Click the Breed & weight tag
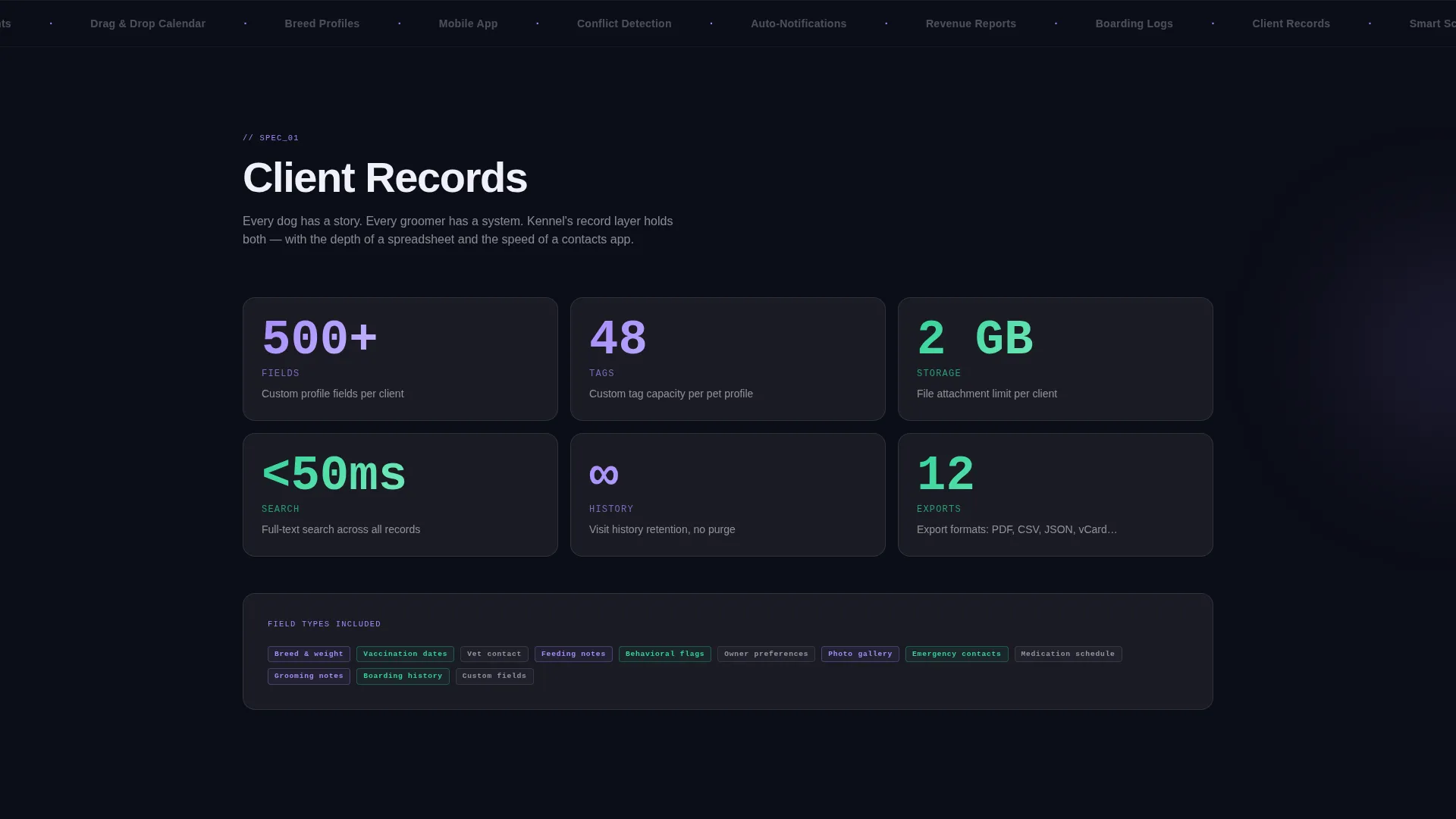1456x819 pixels. [309, 654]
